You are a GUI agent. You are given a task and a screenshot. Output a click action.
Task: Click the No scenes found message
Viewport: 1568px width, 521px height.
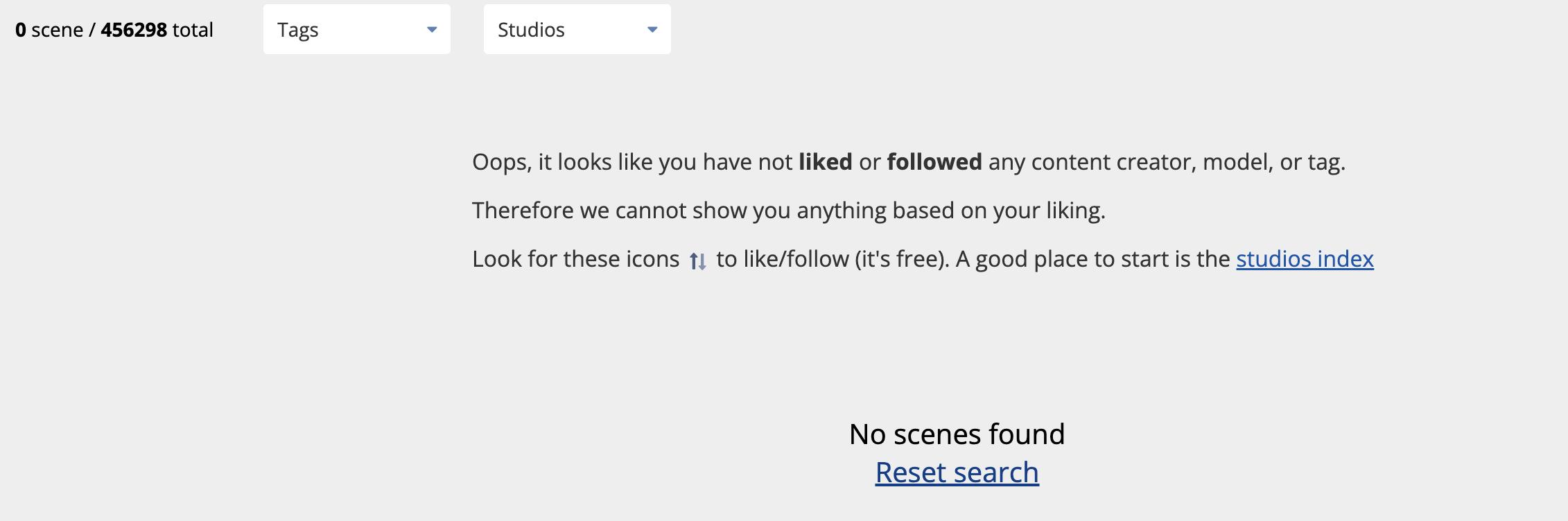coord(957,434)
